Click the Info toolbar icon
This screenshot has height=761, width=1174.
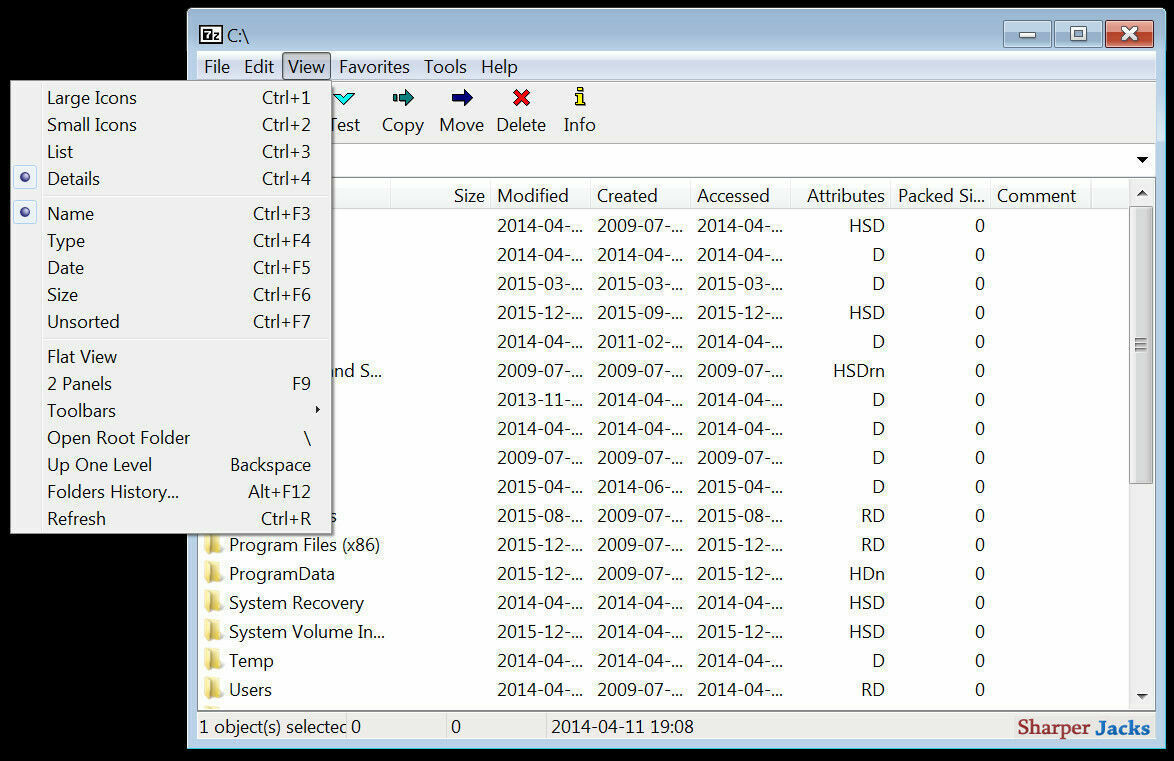point(580,97)
